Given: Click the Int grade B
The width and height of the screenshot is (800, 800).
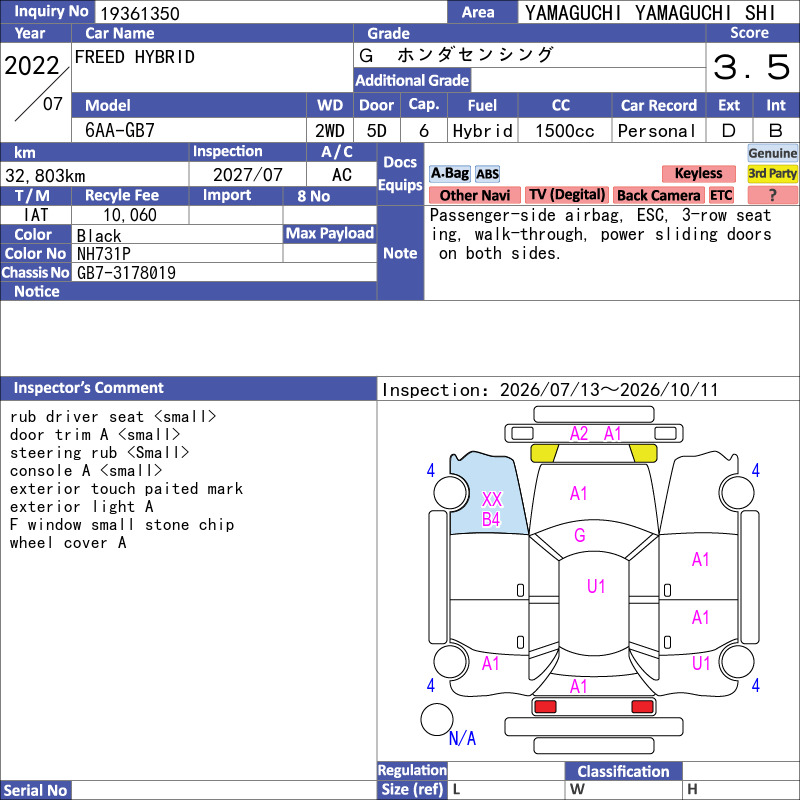Looking at the screenshot, I should click(x=776, y=131).
